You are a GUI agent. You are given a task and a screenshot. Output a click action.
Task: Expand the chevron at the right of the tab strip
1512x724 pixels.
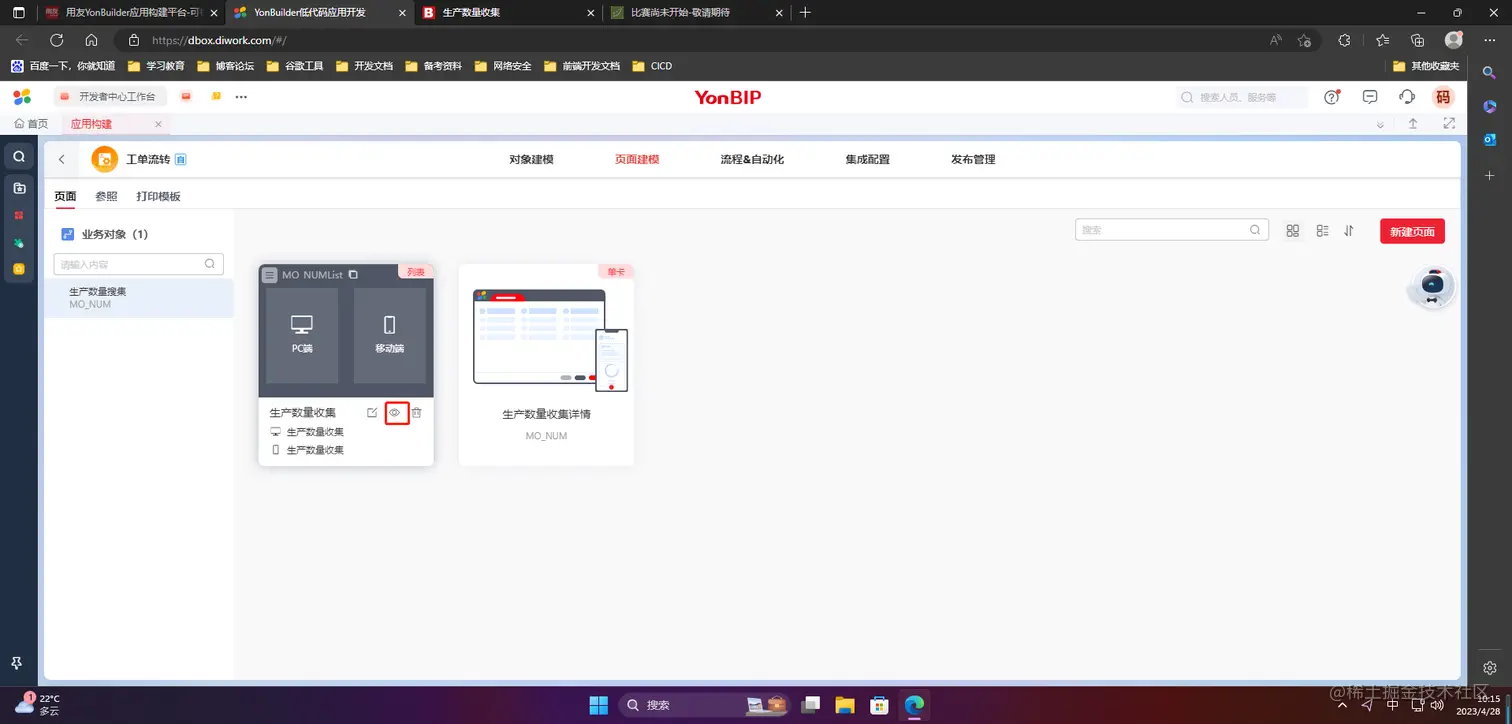[1380, 123]
